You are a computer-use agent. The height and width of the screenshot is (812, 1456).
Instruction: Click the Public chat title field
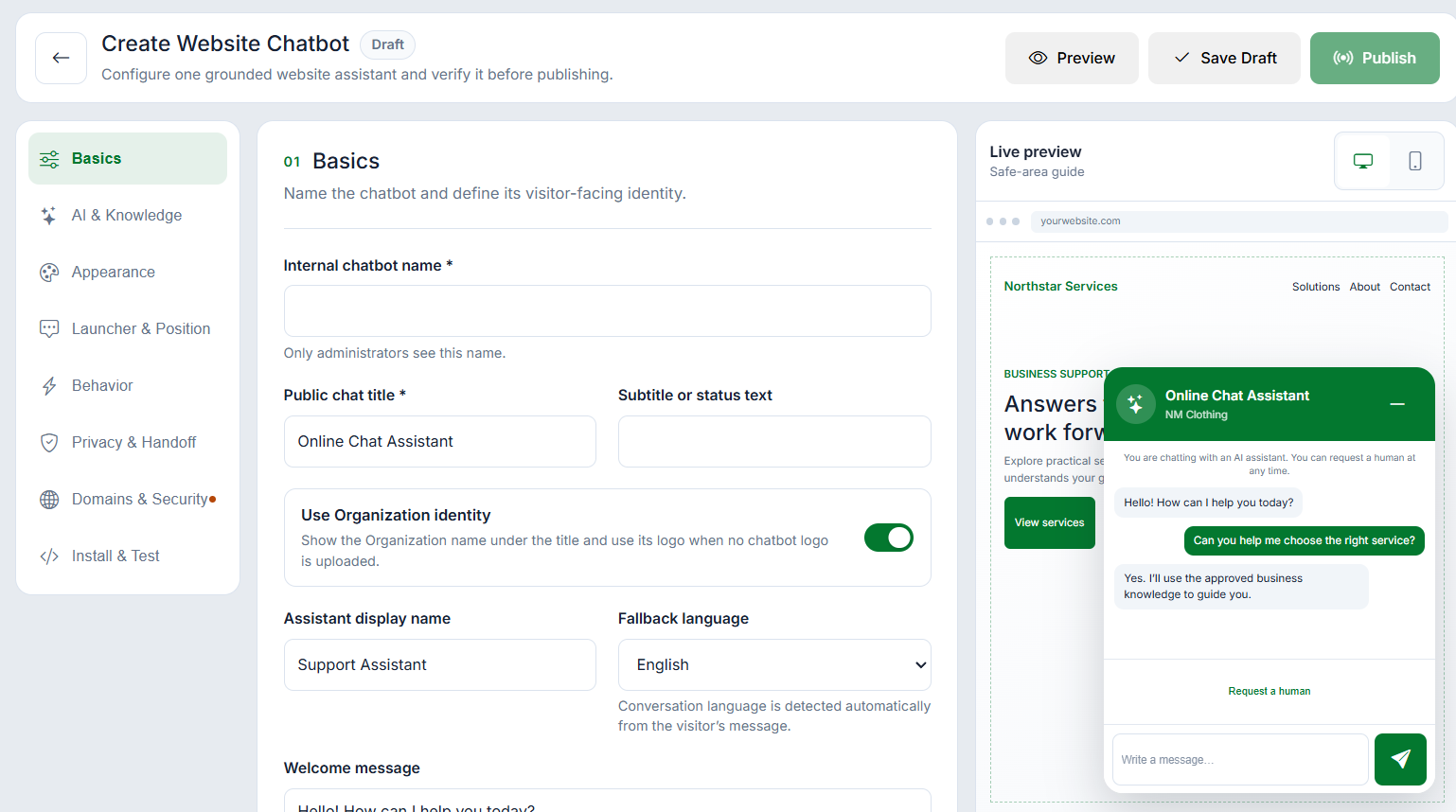click(440, 441)
